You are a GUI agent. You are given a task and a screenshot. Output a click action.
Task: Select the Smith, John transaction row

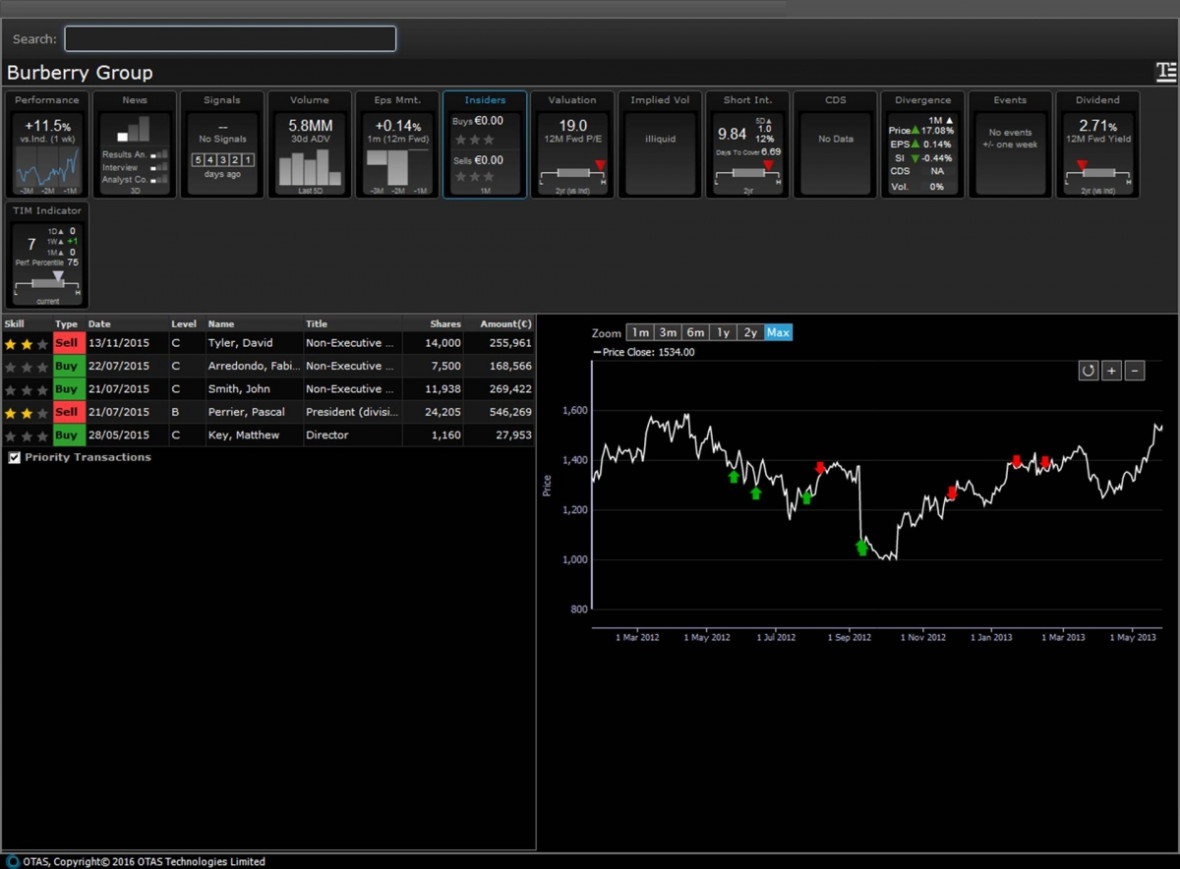(268, 389)
